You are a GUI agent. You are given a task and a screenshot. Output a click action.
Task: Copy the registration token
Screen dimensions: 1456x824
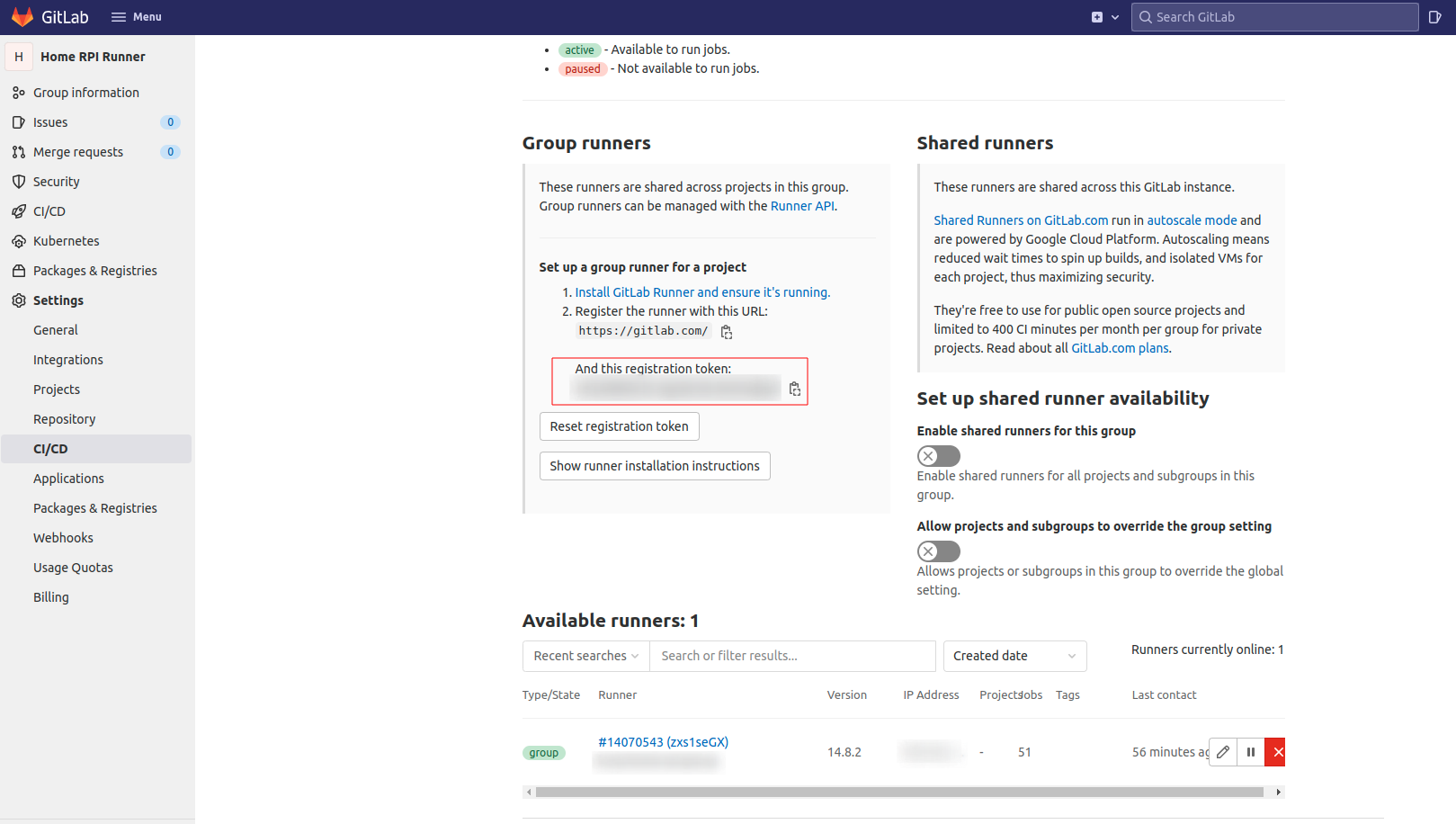[795, 389]
